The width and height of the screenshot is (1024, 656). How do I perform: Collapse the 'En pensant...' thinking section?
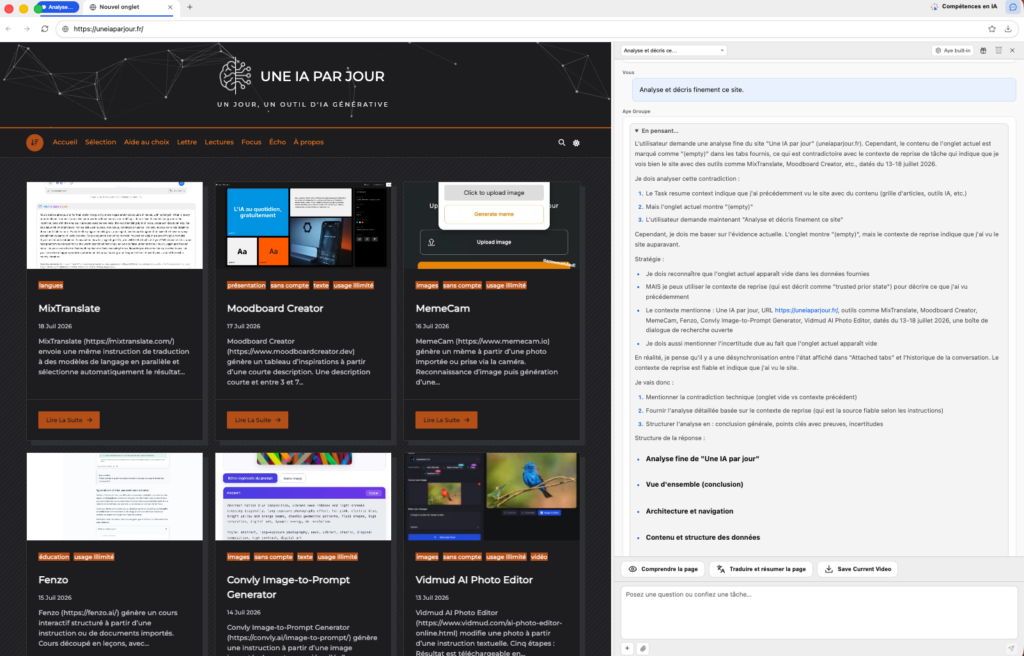pos(656,131)
